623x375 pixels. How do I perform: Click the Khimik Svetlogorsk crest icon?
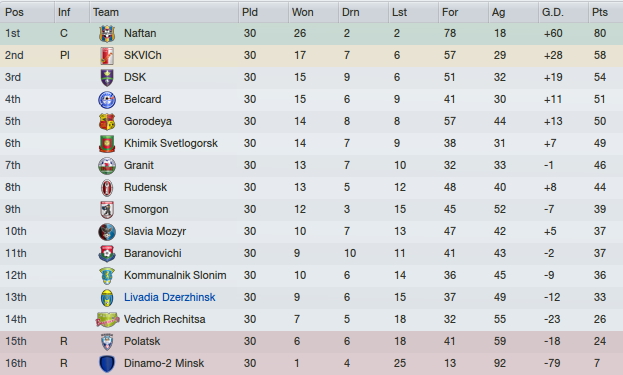pos(107,144)
